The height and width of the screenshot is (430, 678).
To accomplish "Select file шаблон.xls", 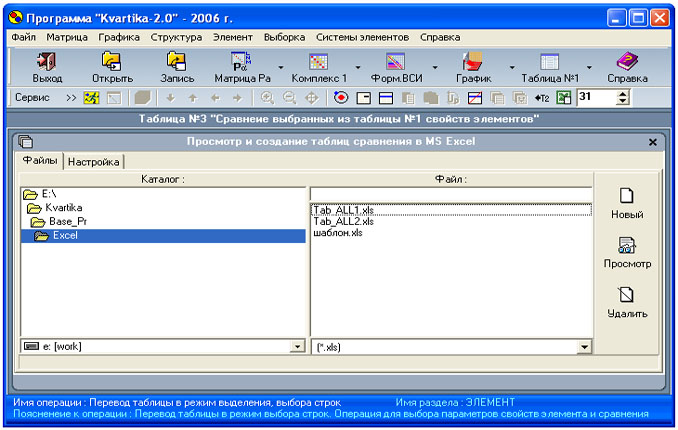I will (x=451, y=233).
